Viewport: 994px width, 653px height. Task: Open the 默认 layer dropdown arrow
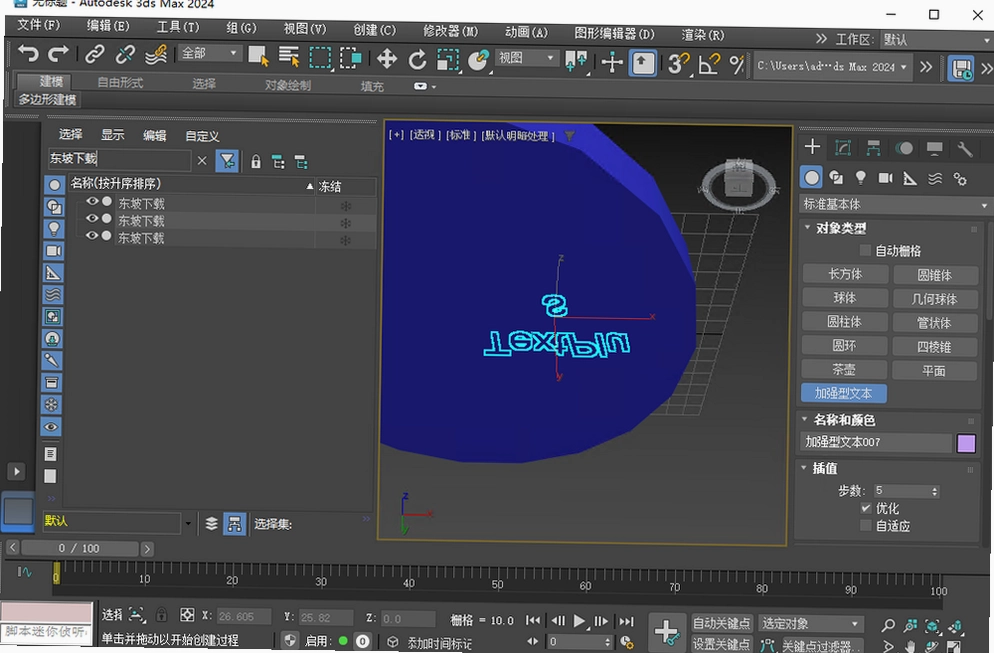point(188,523)
